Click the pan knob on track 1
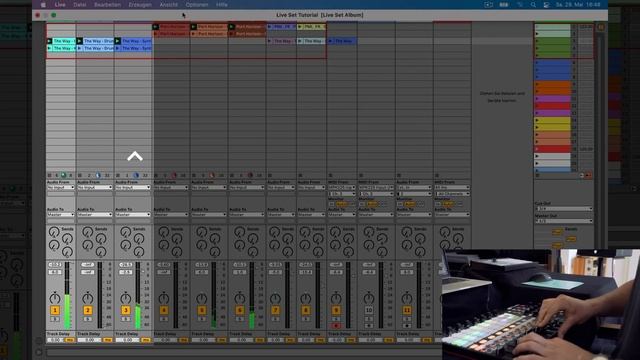Viewport: 640px width, 360px height. tap(55, 298)
